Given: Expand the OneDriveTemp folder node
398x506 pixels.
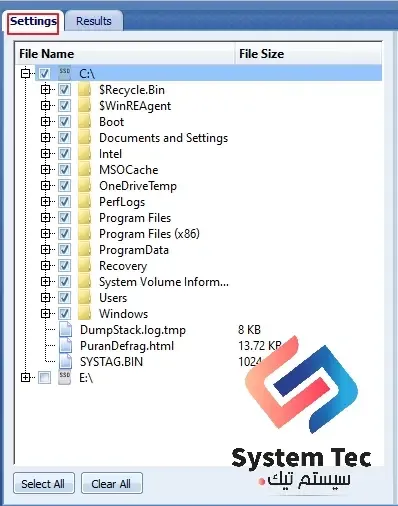Looking at the screenshot, I should tap(45, 185).
